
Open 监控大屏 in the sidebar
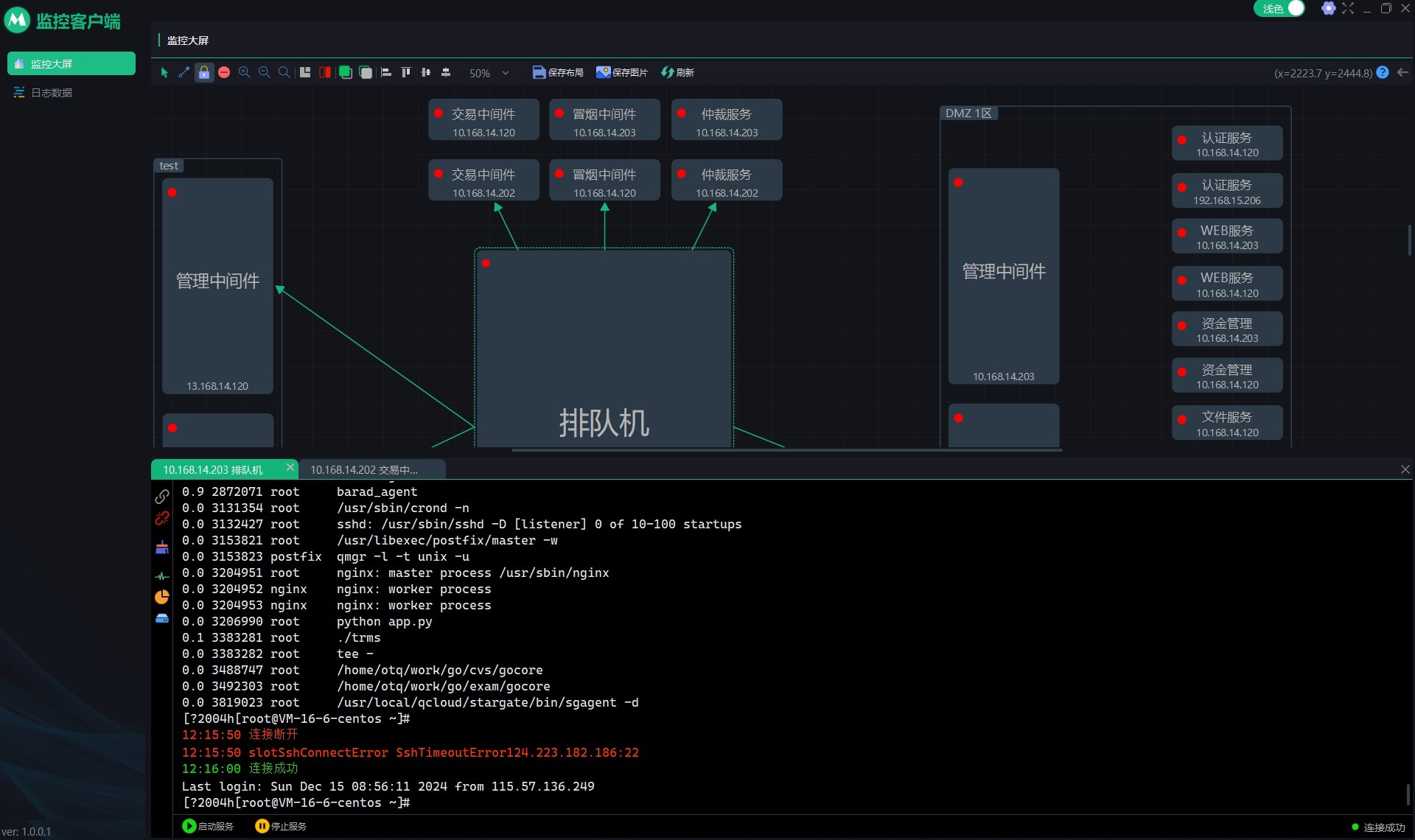point(71,63)
